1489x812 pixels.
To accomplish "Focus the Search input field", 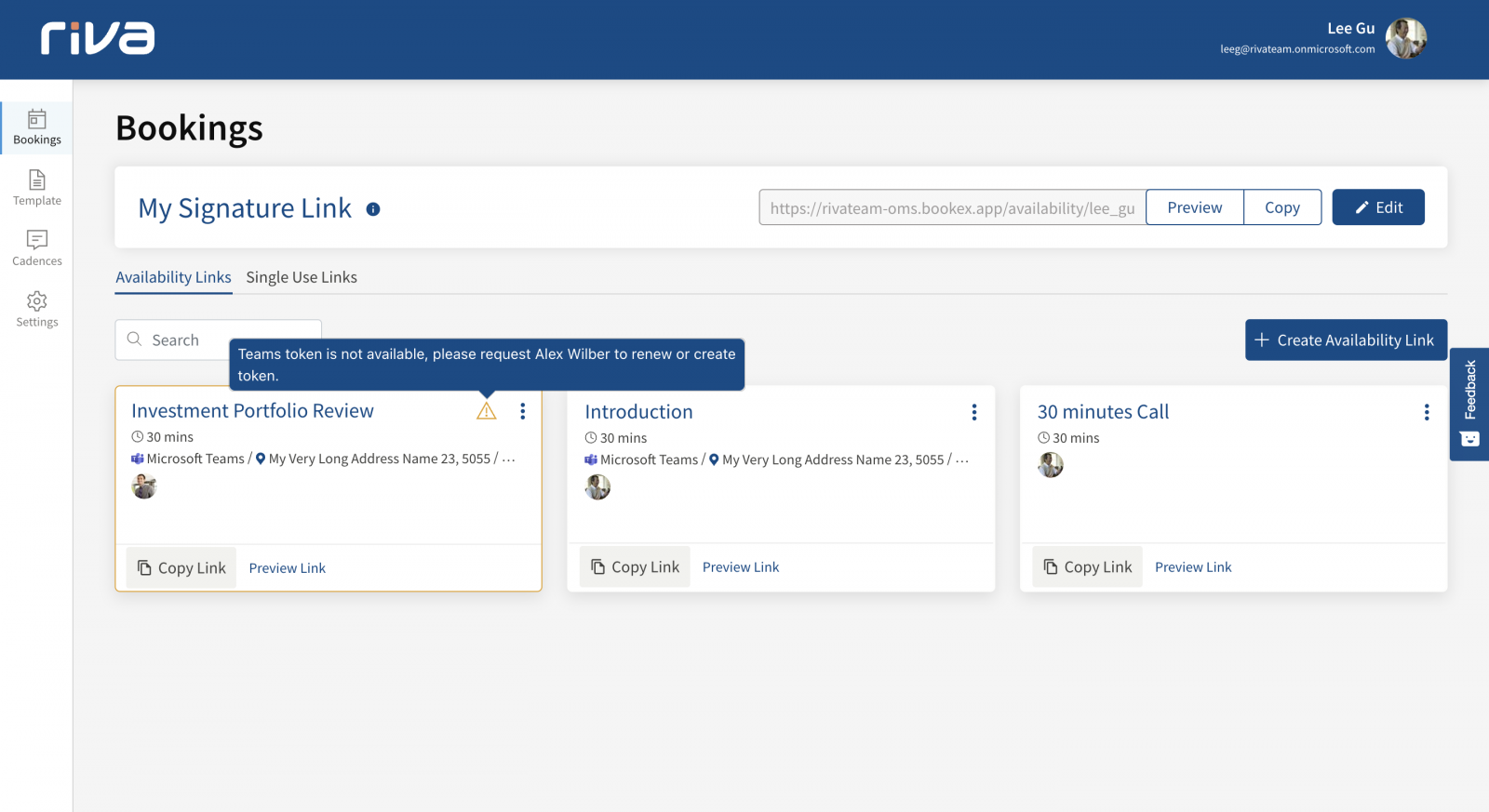I will click(219, 339).
